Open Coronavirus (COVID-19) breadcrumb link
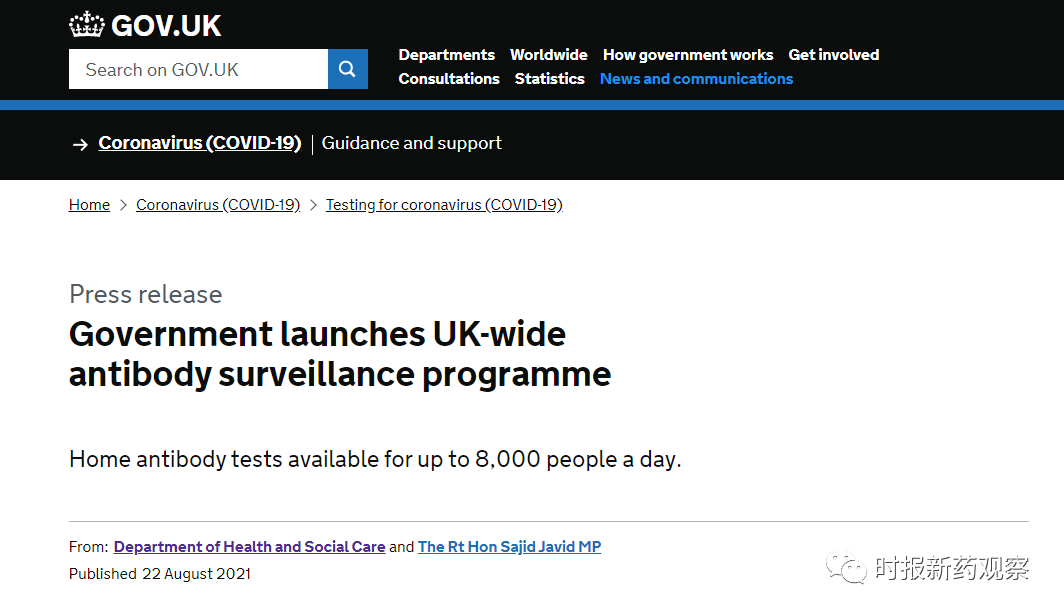The image size is (1064, 615). pyautogui.click(x=218, y=205)
